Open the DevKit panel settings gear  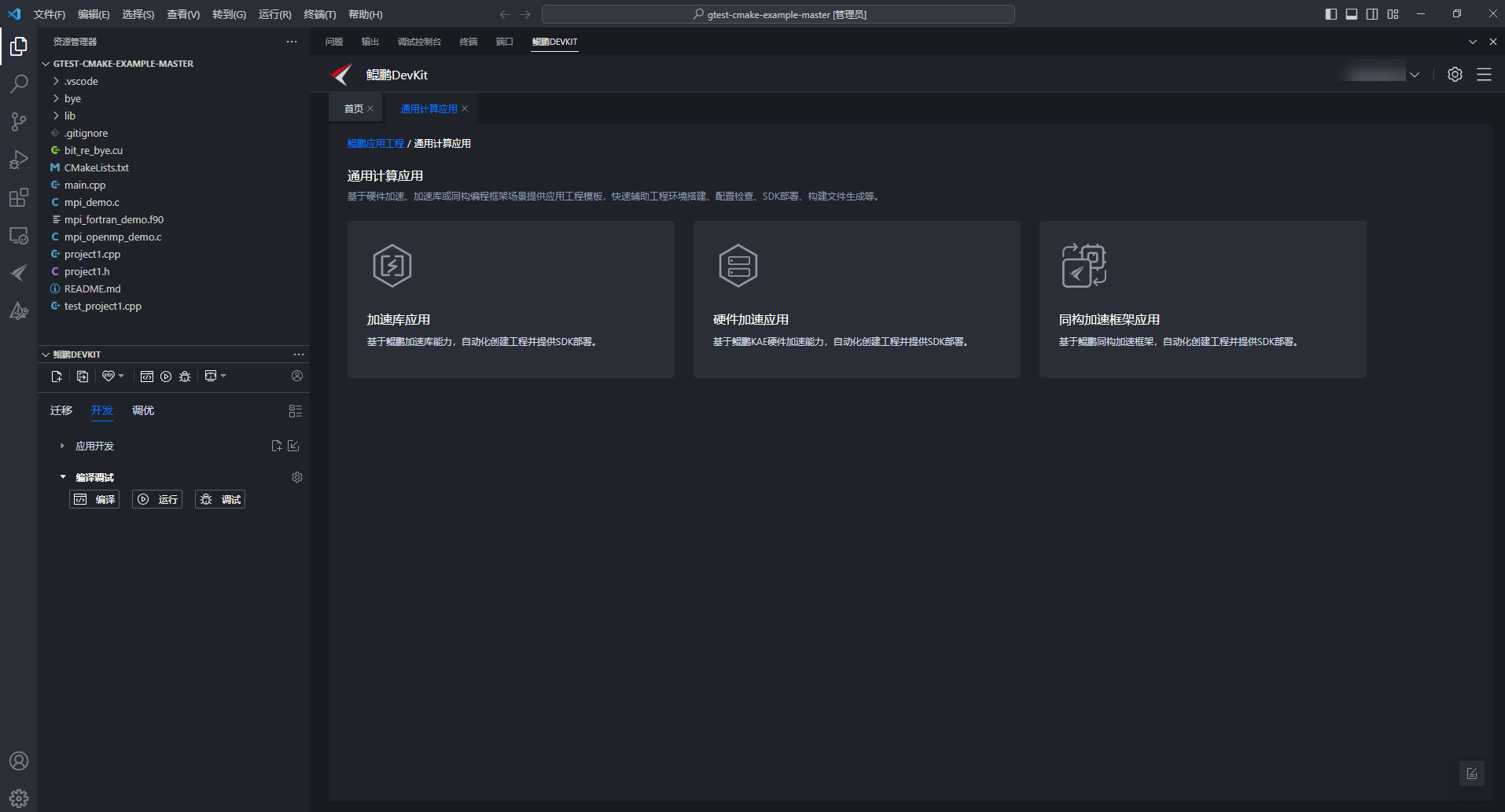1455,75
